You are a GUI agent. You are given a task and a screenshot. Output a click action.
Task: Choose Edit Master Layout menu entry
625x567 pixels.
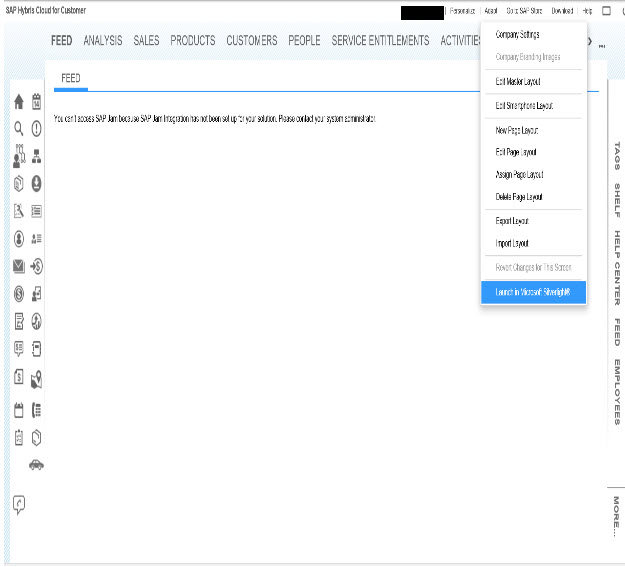pyautogui.click(x=533, y=82)
